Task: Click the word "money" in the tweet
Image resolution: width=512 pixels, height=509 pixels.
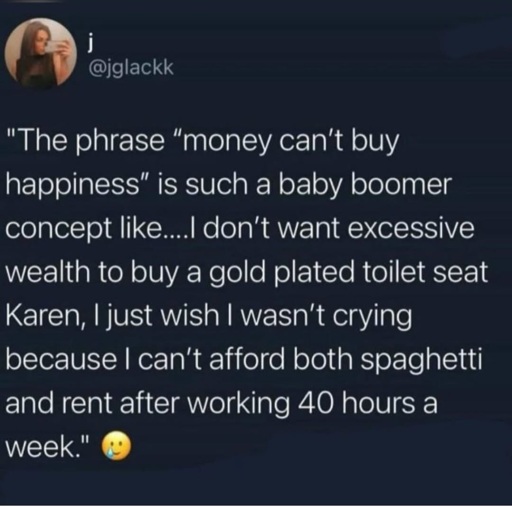Action: pyautogui.click(x=229, y=143)
